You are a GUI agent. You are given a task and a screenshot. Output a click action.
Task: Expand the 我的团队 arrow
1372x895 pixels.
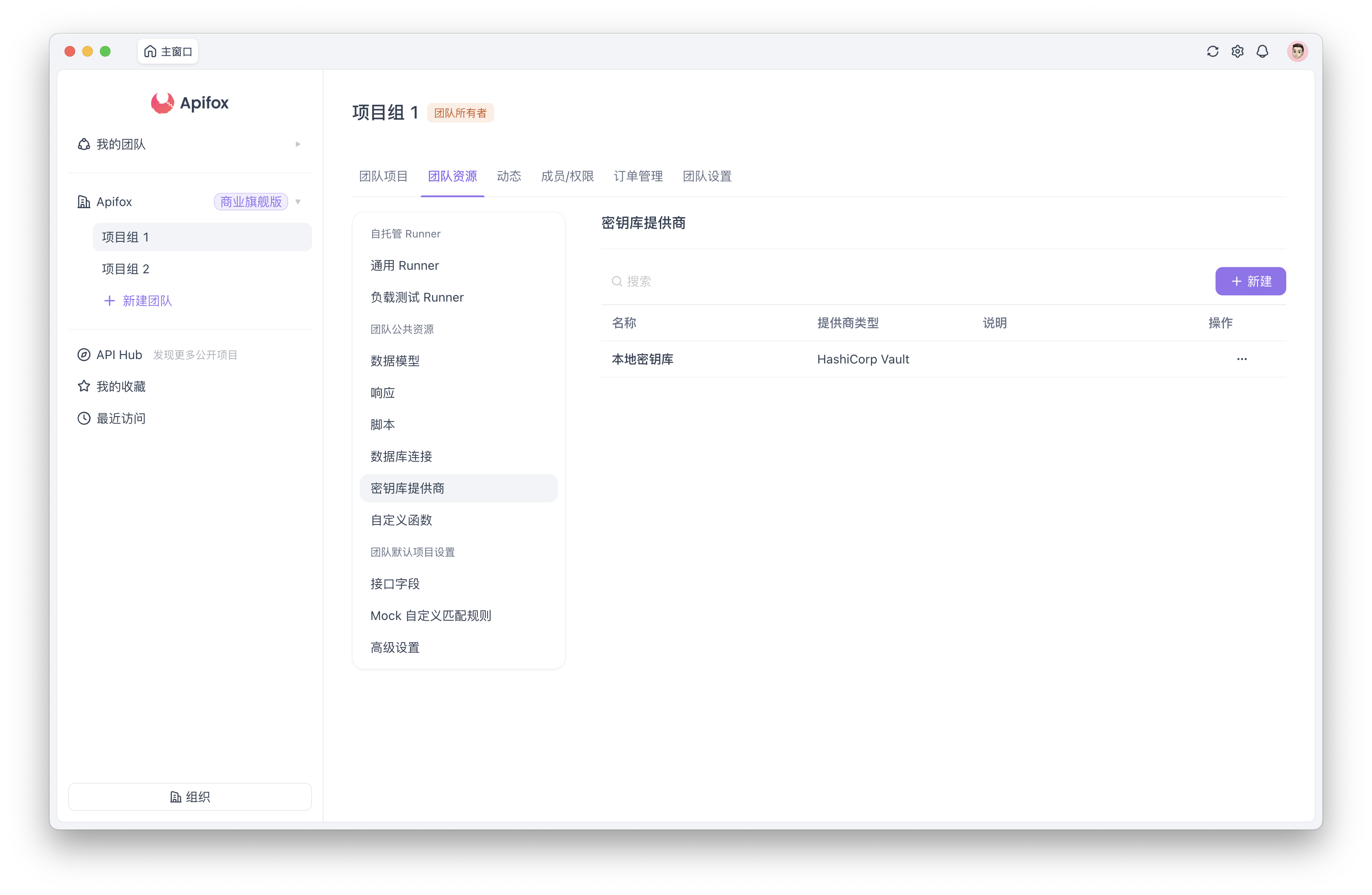(298, 144)
